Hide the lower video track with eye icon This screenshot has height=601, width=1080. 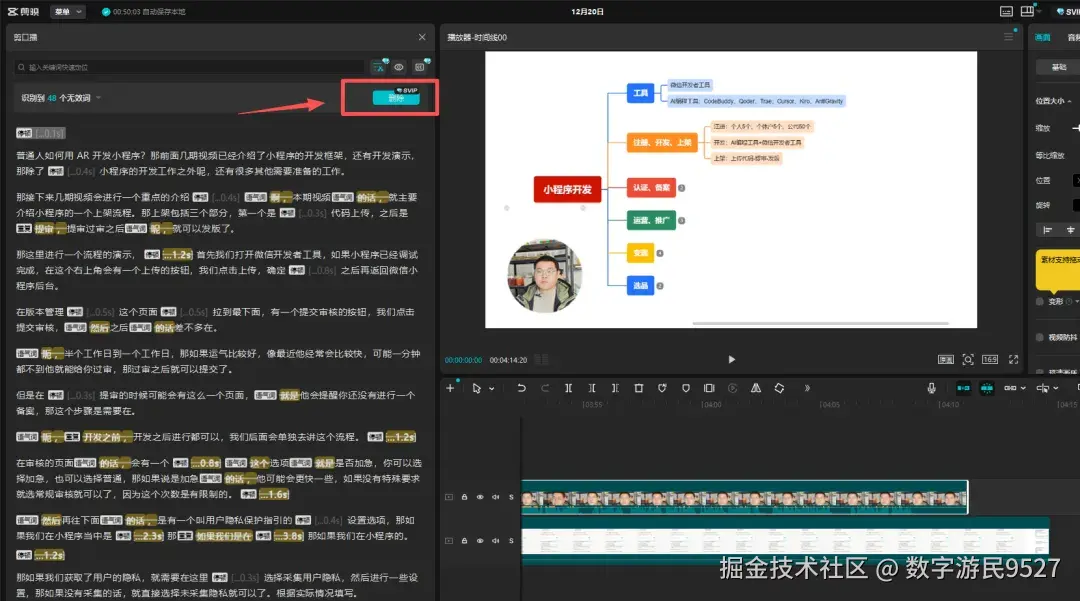[x=480, y=541]
